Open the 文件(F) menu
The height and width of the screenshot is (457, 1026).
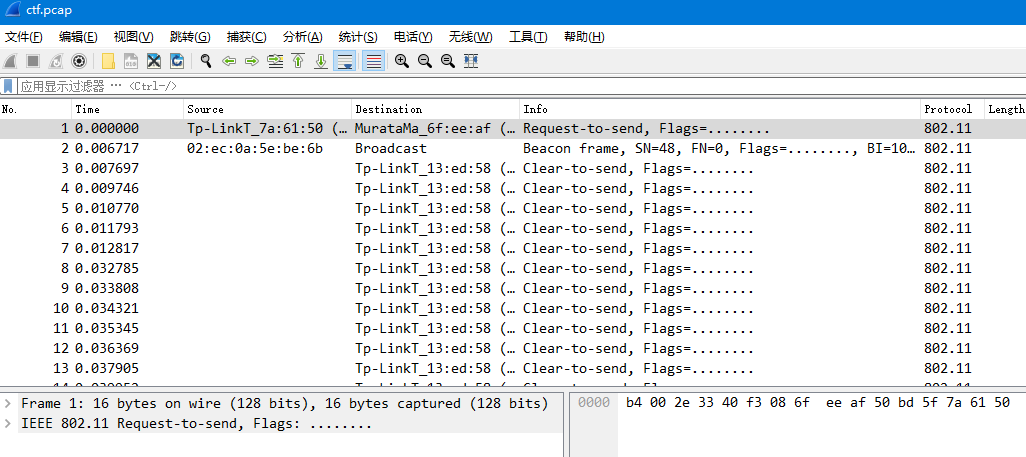tap(24, 37)
